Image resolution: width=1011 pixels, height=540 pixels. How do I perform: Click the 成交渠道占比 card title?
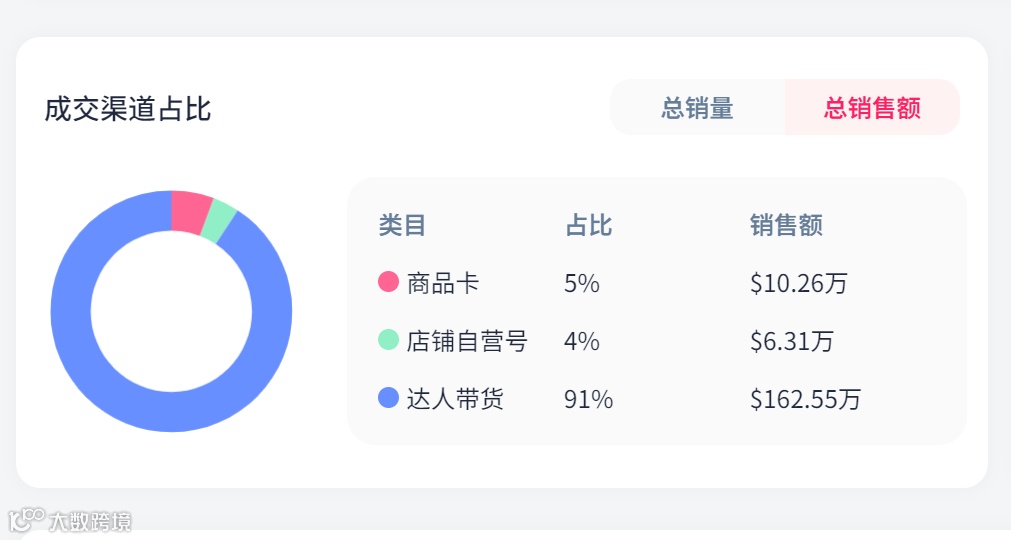click(128, 108)
